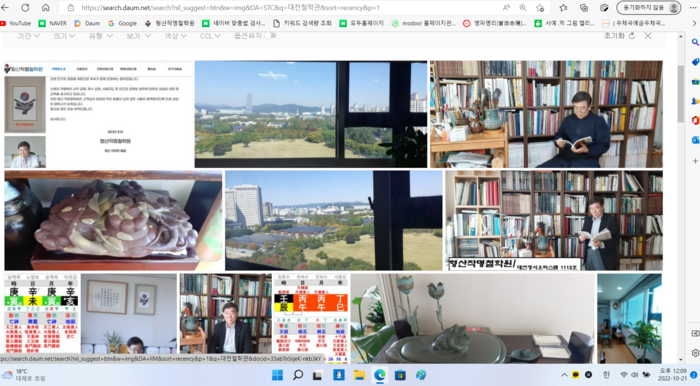The width and height of the screenshot is (700, 386).
Task: Open the CCL filter dropdown
Action: (x=210, y=36)
